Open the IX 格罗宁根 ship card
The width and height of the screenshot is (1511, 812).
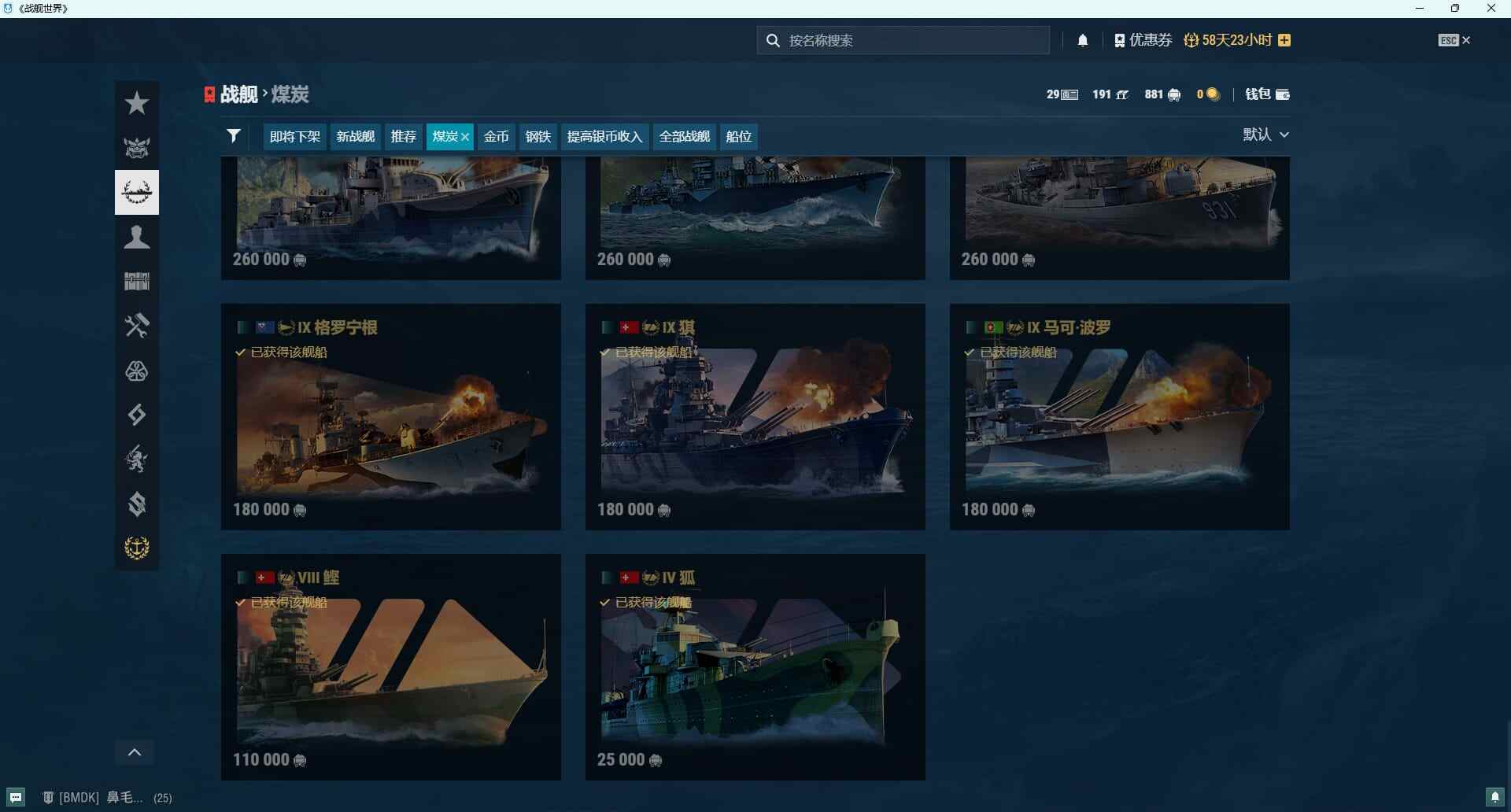(x=391, y=416)
